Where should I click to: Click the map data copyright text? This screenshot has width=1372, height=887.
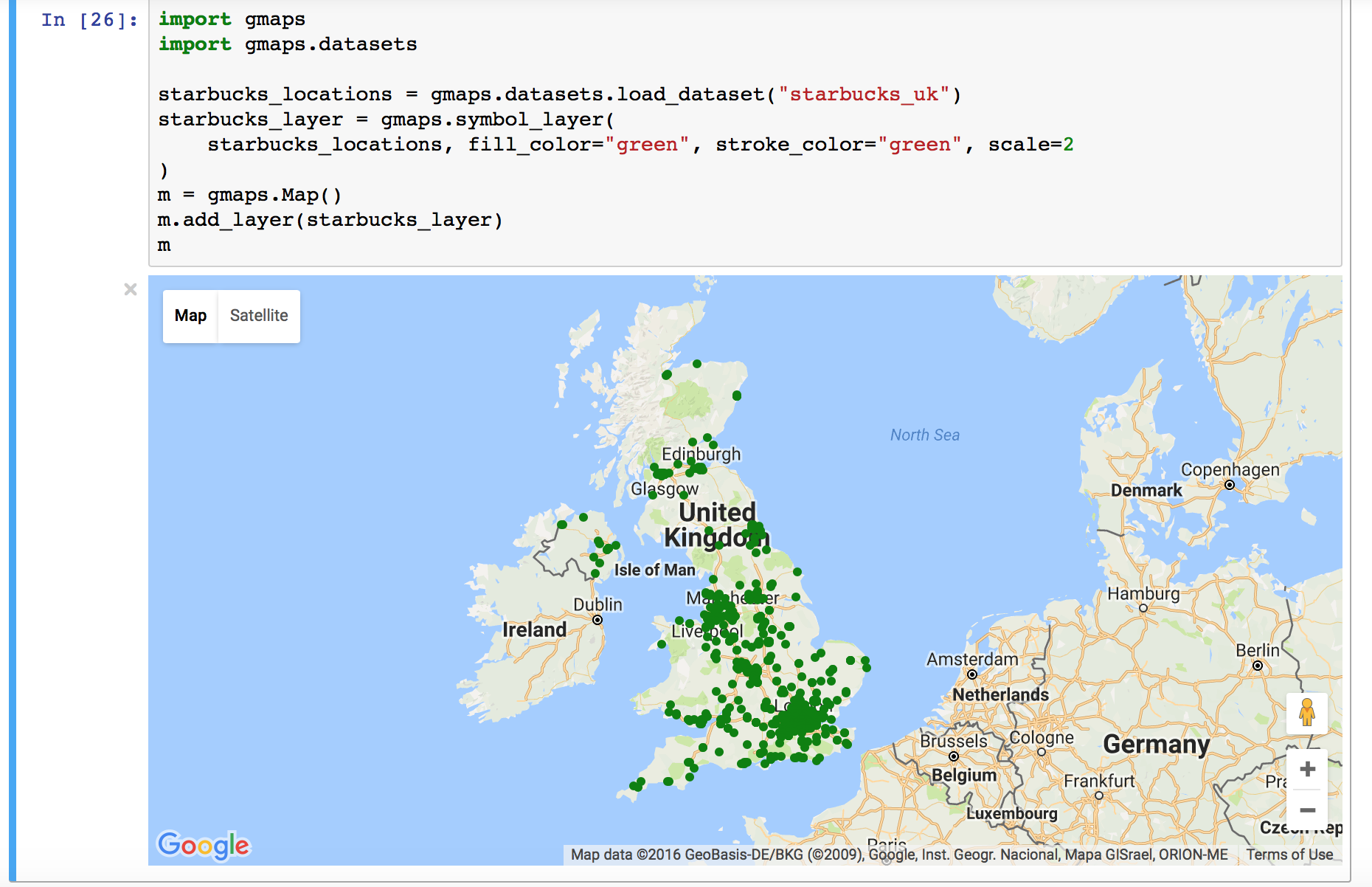[899, 855]
